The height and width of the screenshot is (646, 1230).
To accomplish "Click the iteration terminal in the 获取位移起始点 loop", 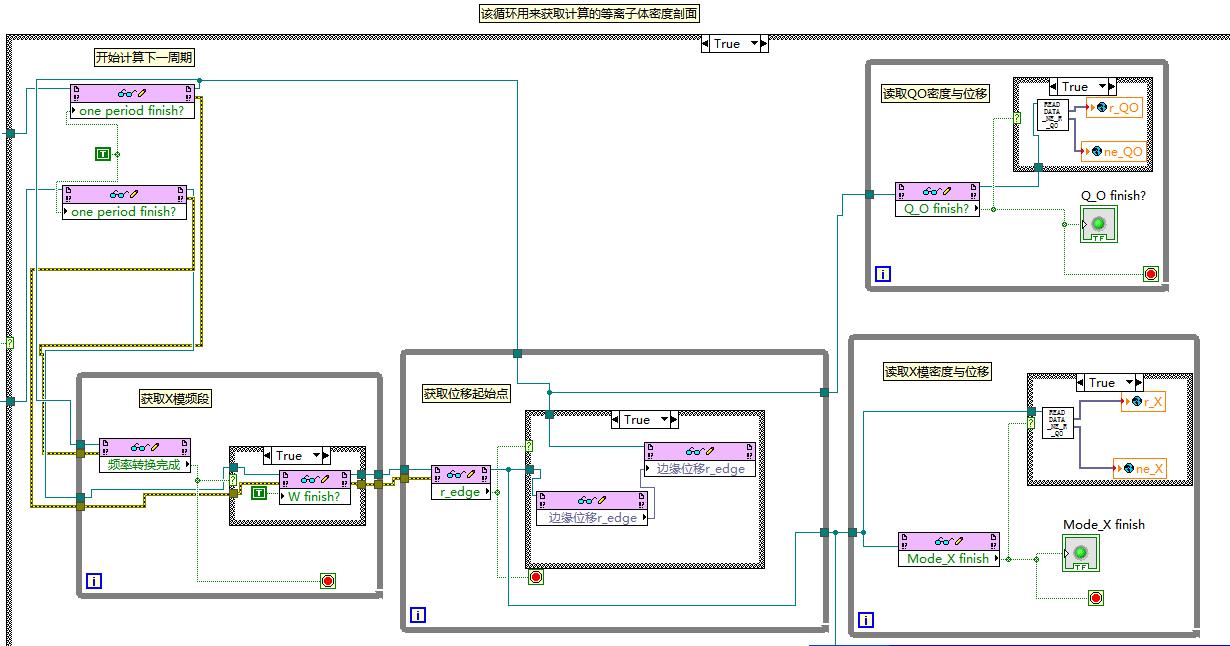I will 418,615.
